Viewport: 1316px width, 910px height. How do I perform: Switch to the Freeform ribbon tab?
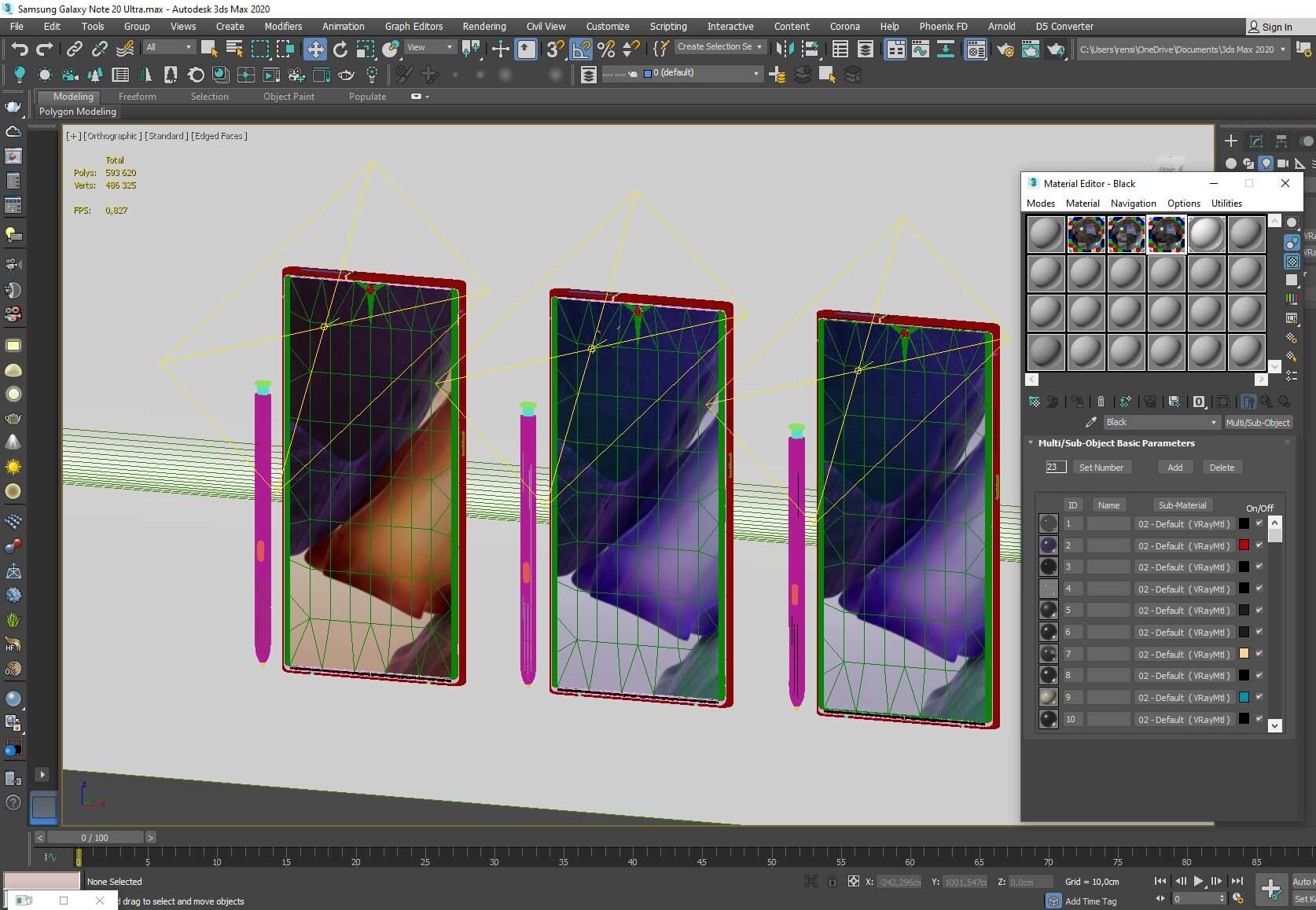point(138,97)
